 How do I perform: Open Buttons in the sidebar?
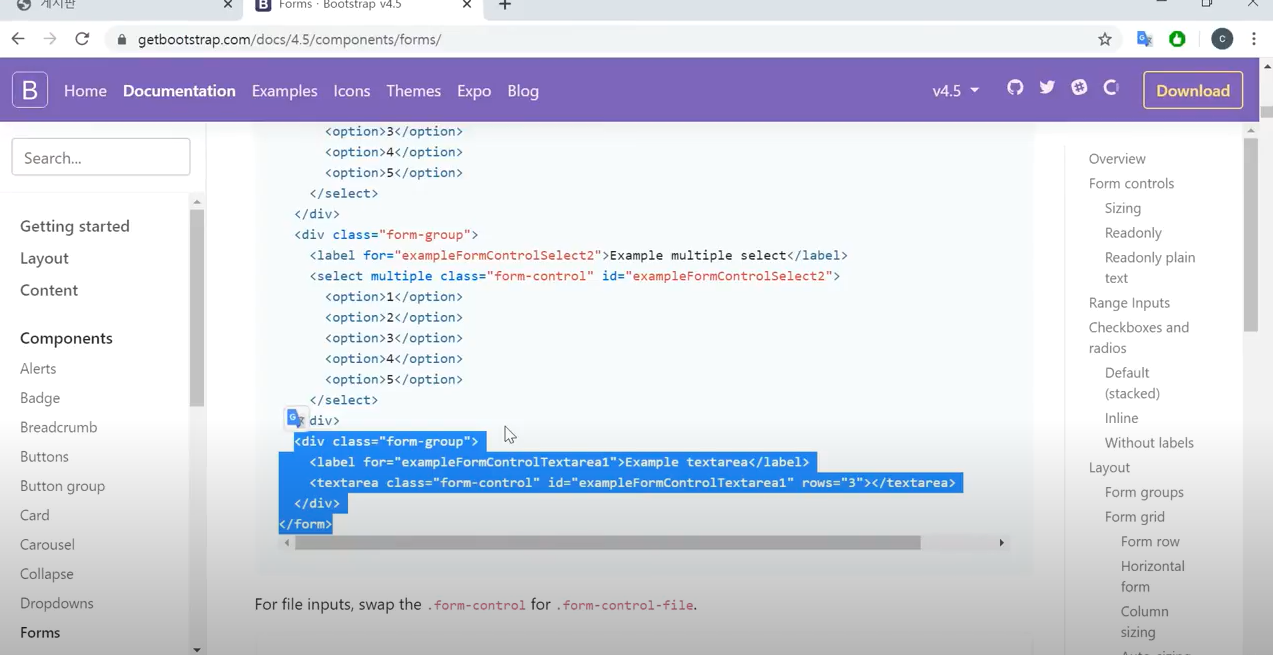click(44, 456)
